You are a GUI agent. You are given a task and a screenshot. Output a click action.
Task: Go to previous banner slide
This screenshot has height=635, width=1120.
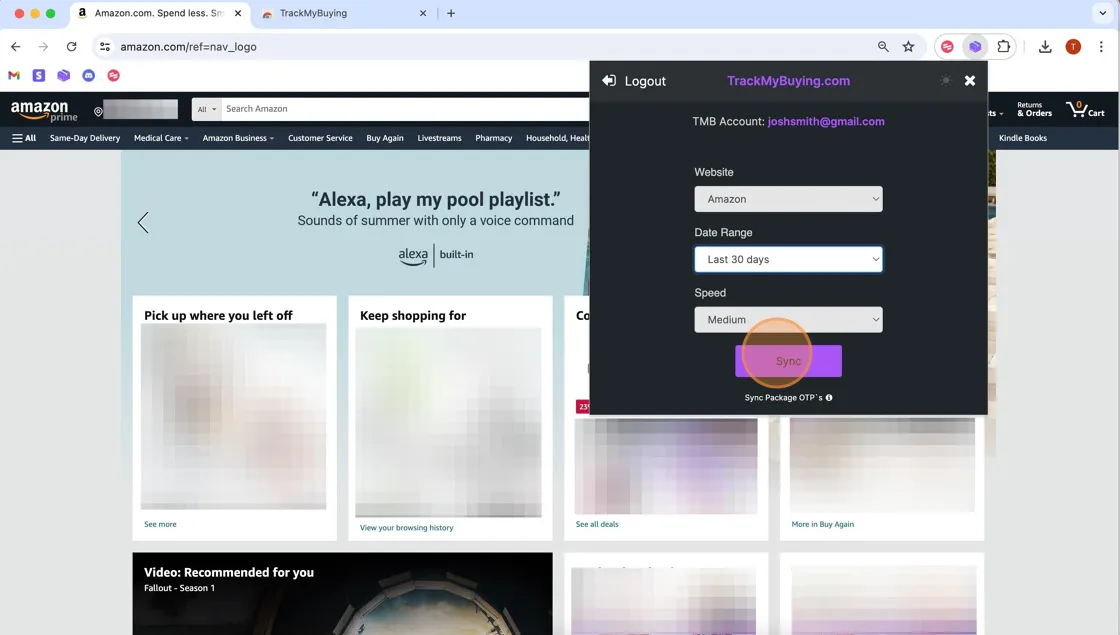[x=143, y=222]
